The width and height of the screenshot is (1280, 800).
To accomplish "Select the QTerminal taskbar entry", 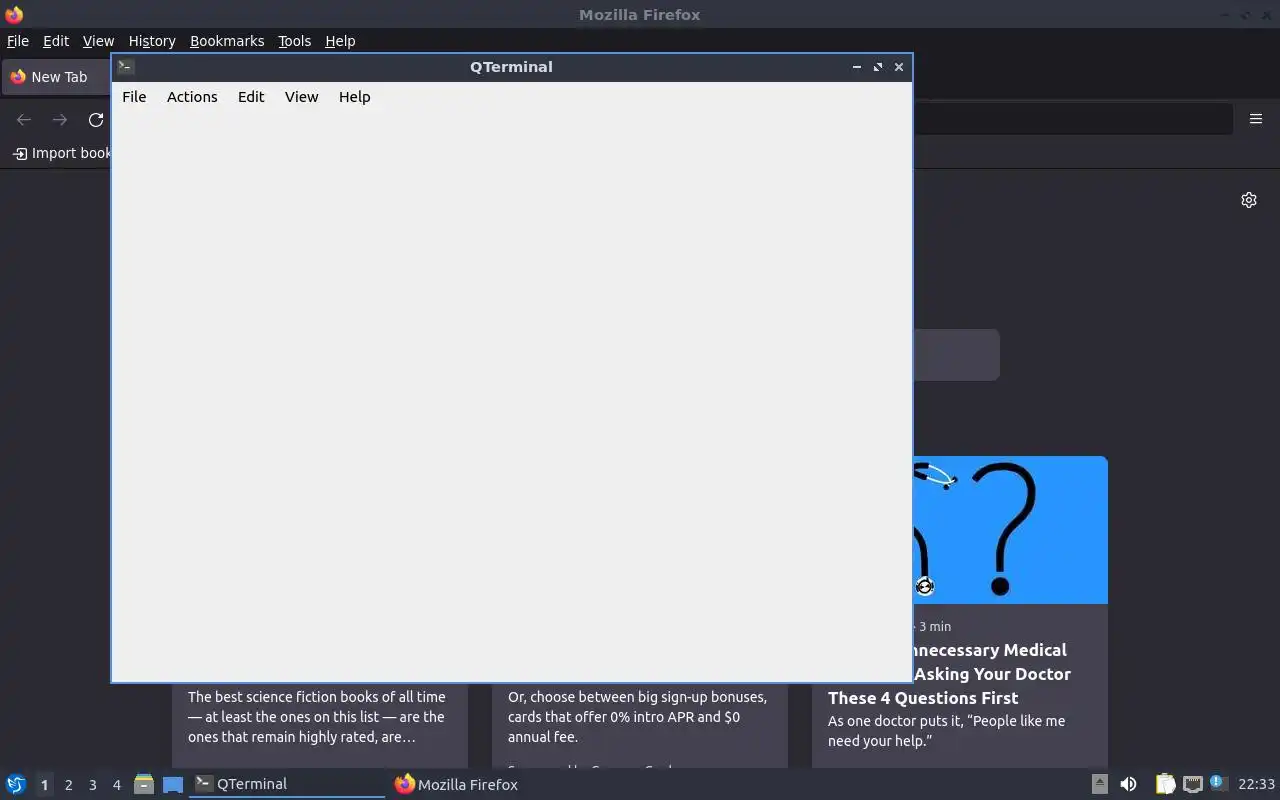I will pos(287,784).
